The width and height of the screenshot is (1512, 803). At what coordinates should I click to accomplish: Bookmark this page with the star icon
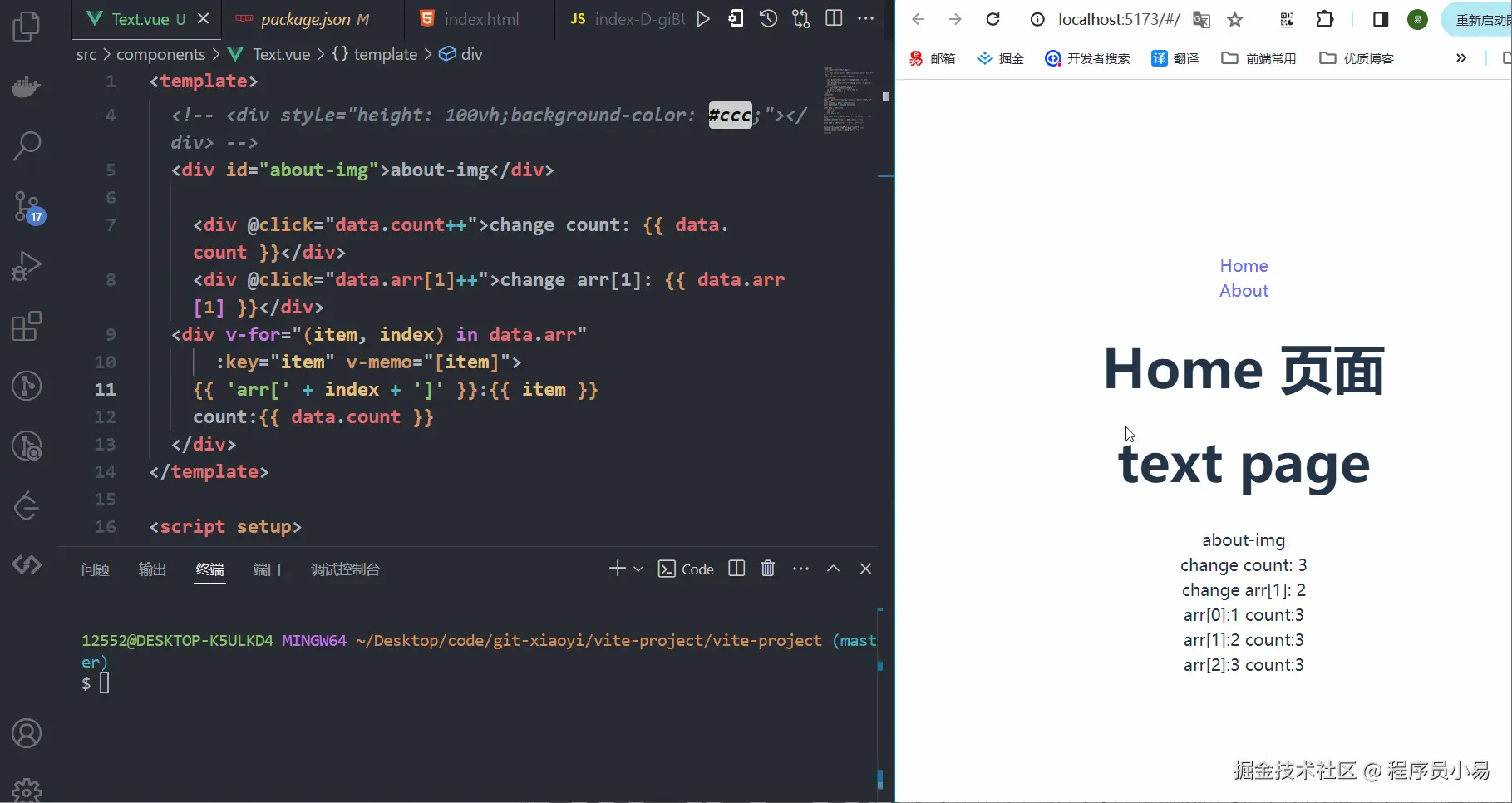coord(1235,19)
